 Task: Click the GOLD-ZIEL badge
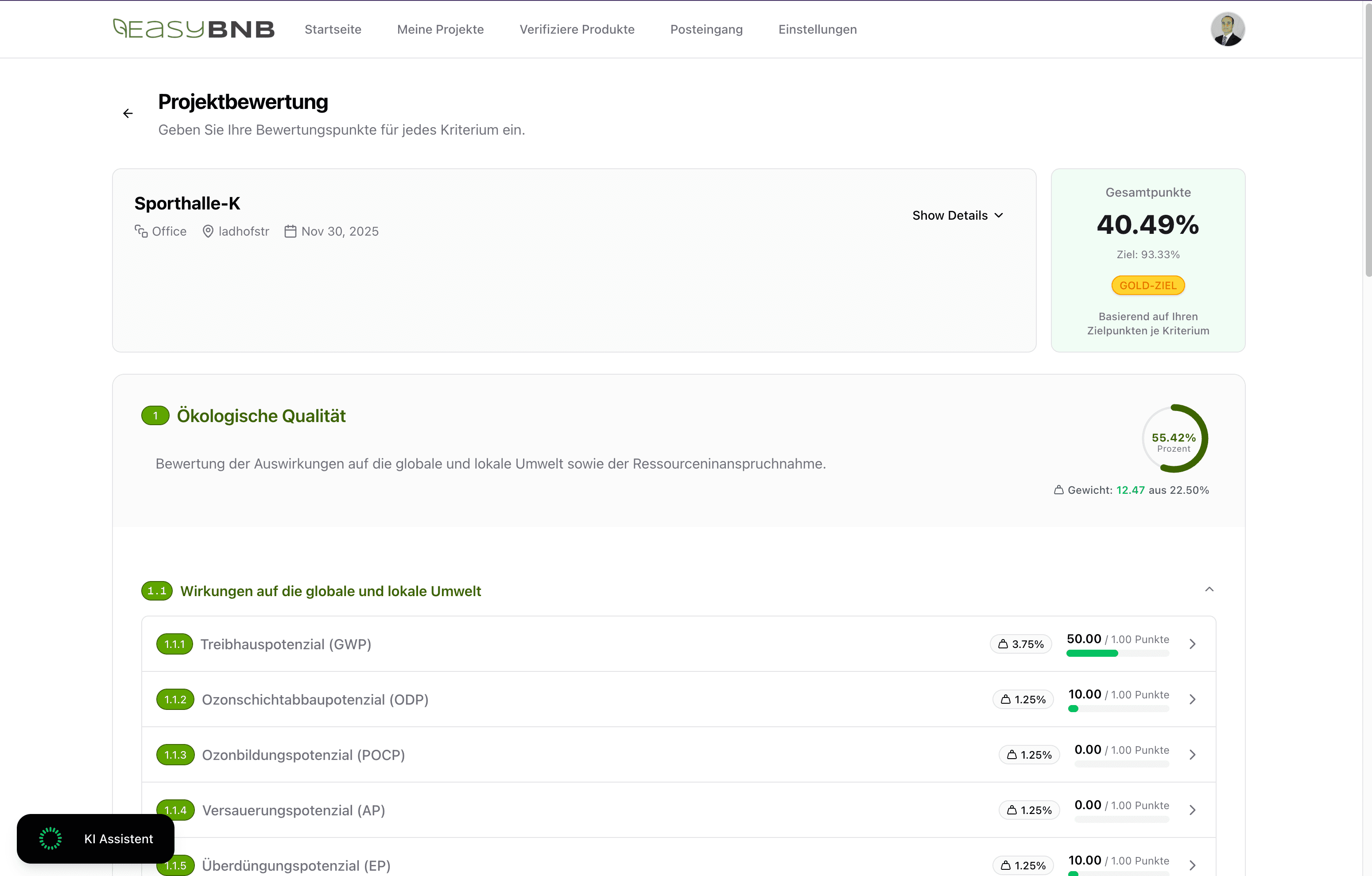(1147, 286)
